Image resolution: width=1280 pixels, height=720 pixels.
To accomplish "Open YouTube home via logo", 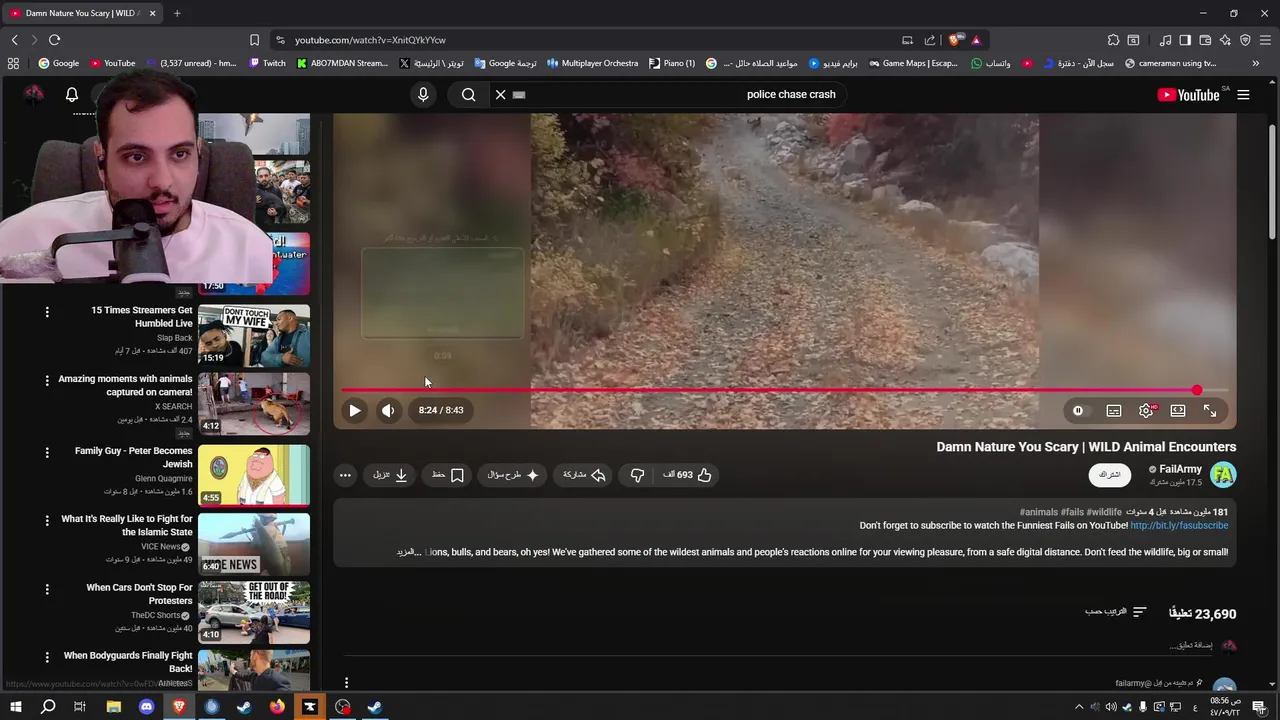I will 1188,95.
